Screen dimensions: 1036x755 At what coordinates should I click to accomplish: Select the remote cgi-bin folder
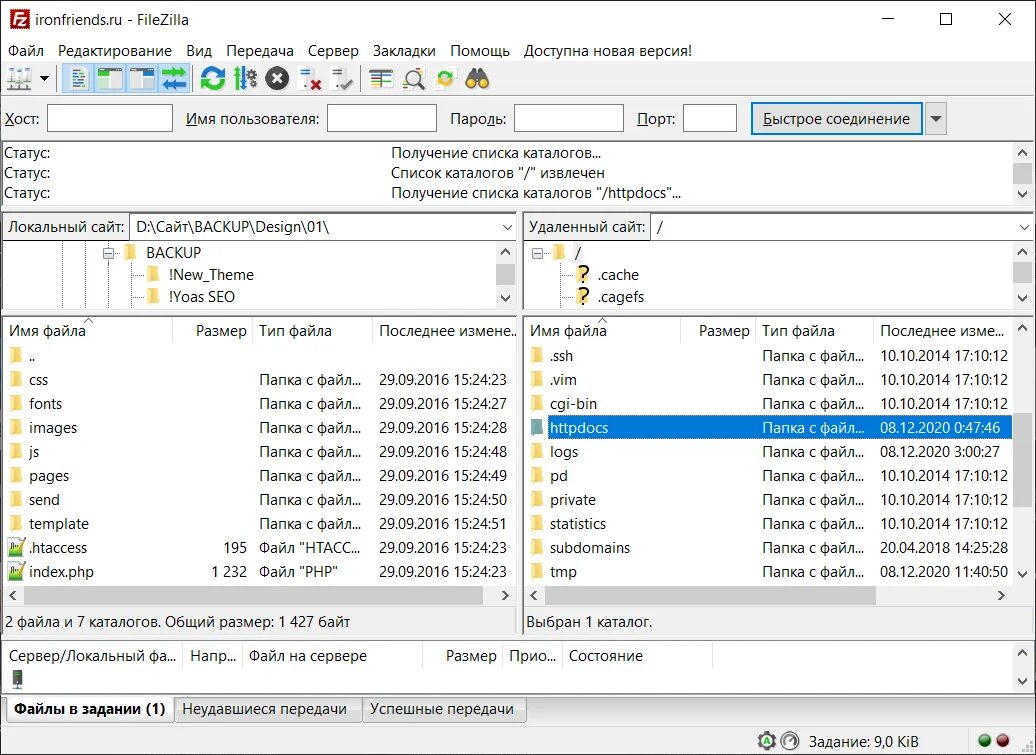click(x=573, y=404)
